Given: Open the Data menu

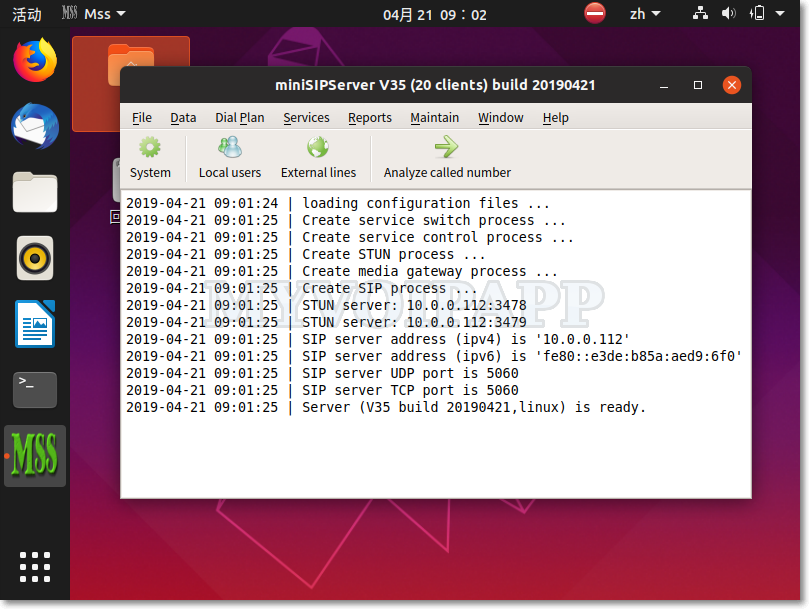Looking at the screenshot, I should coord(183,118).
